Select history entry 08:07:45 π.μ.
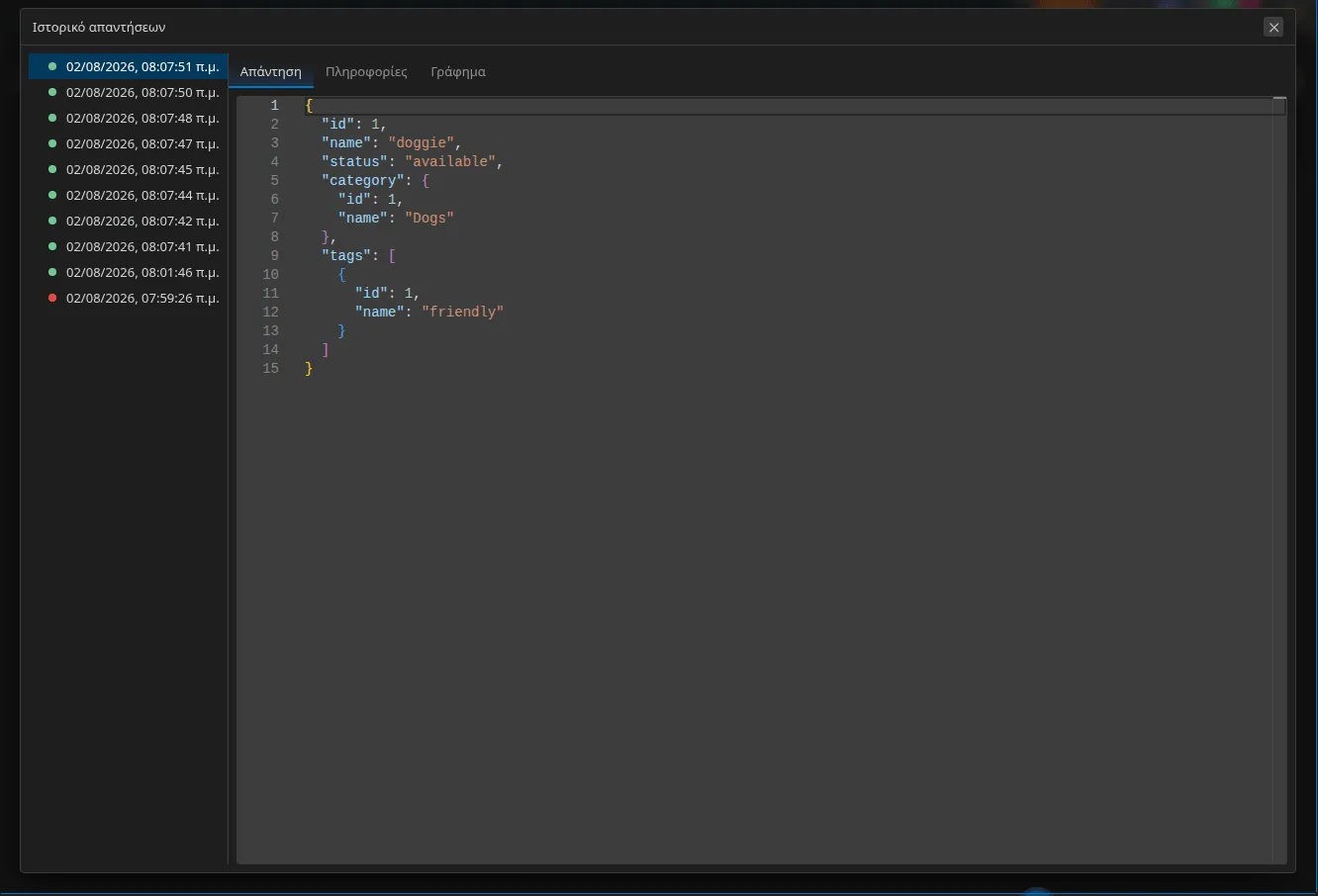Screen dimensions: 1318x896 click(x=129, y=169)
